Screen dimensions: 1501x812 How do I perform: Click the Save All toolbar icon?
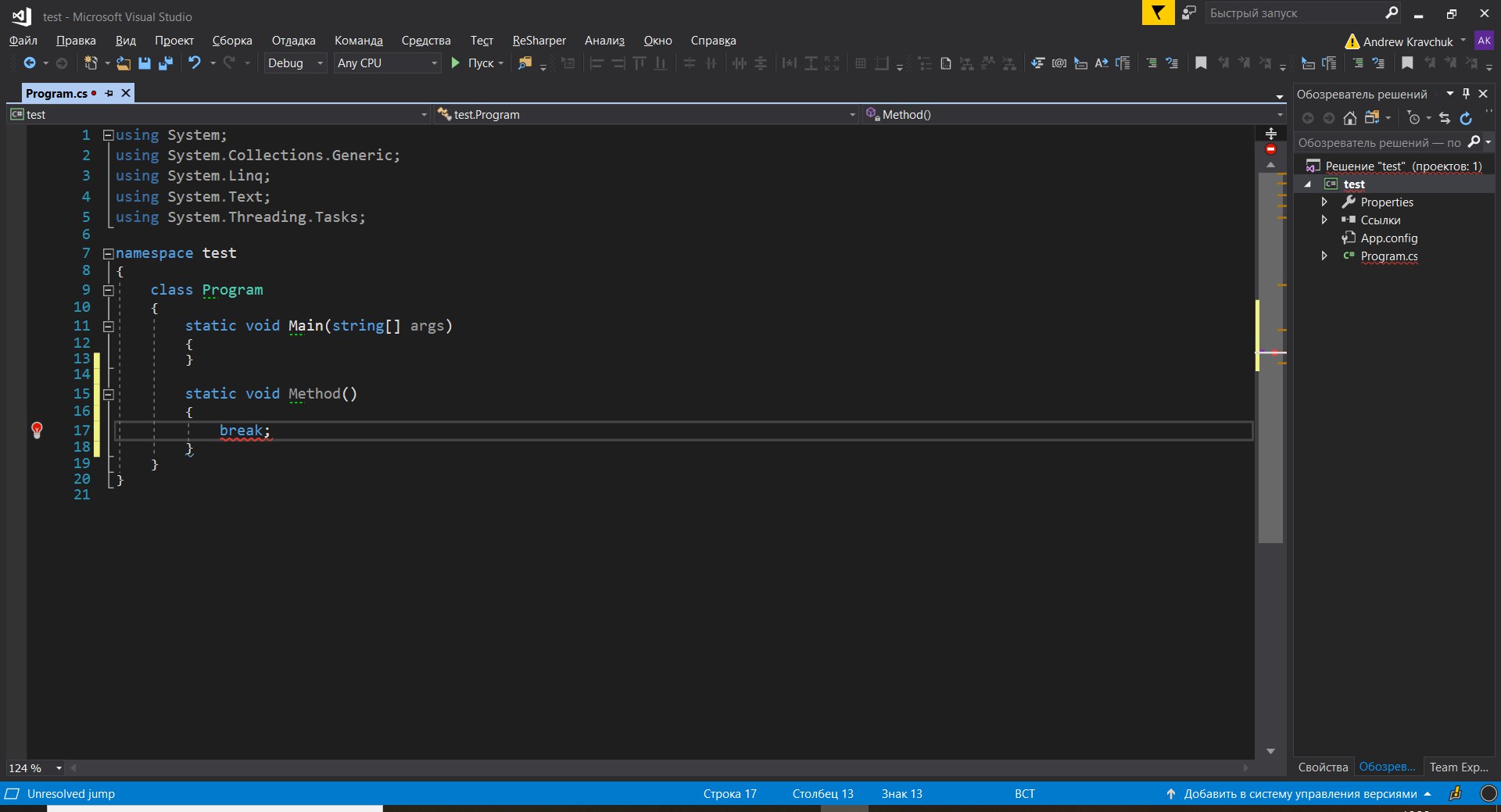165,63
